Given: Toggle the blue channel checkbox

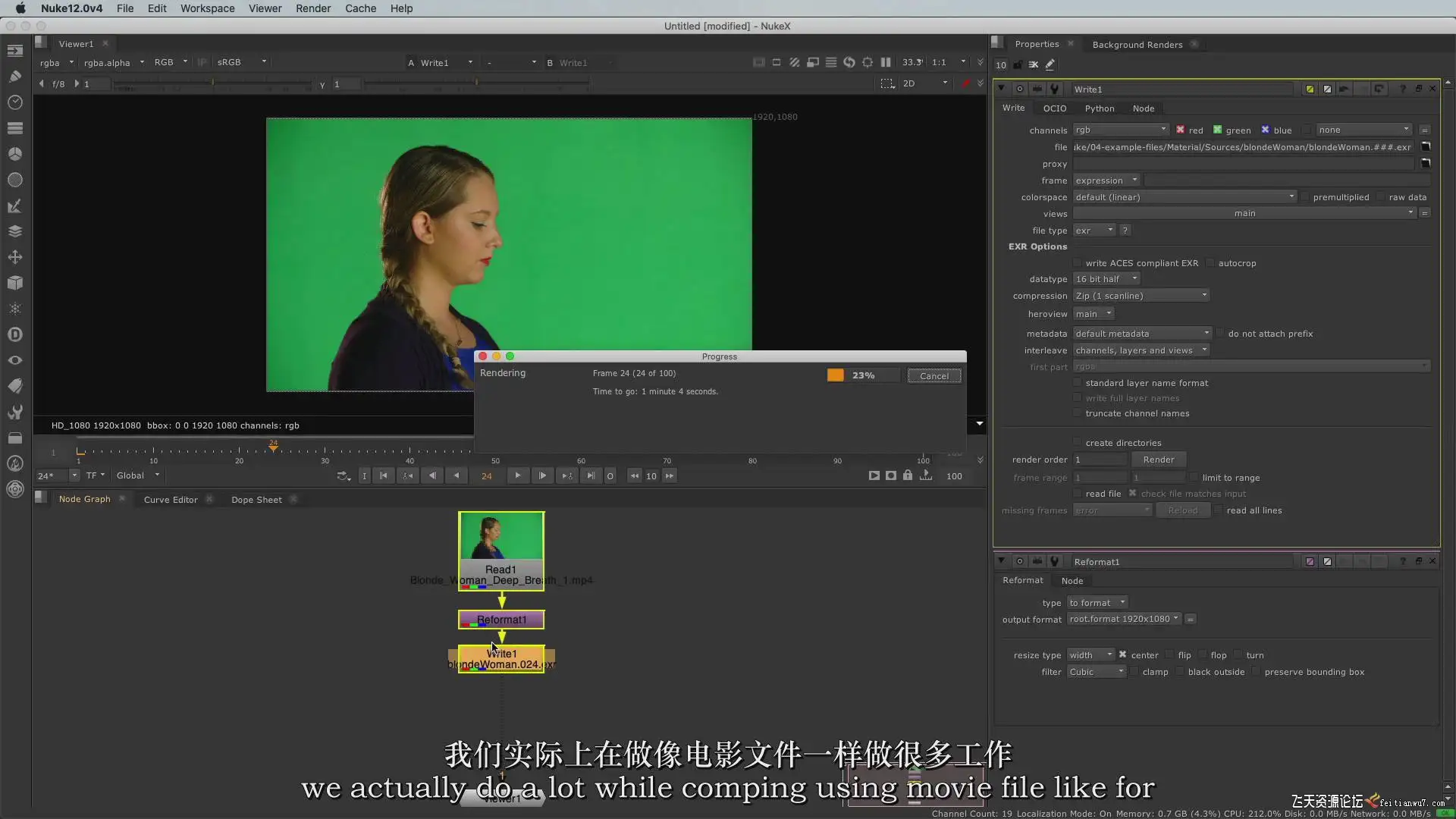Looking at the screenshot, I should coord(1265,130).
